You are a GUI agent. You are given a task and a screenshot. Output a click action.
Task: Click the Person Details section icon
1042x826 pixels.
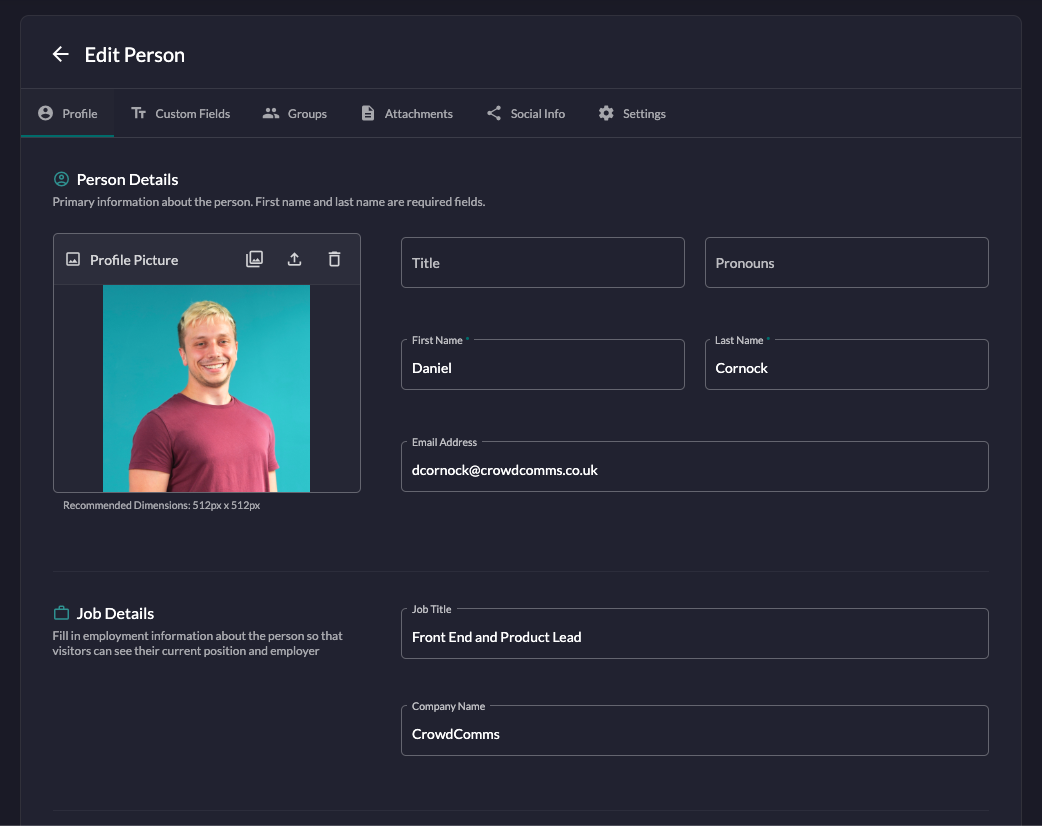[x=61, y=179]
